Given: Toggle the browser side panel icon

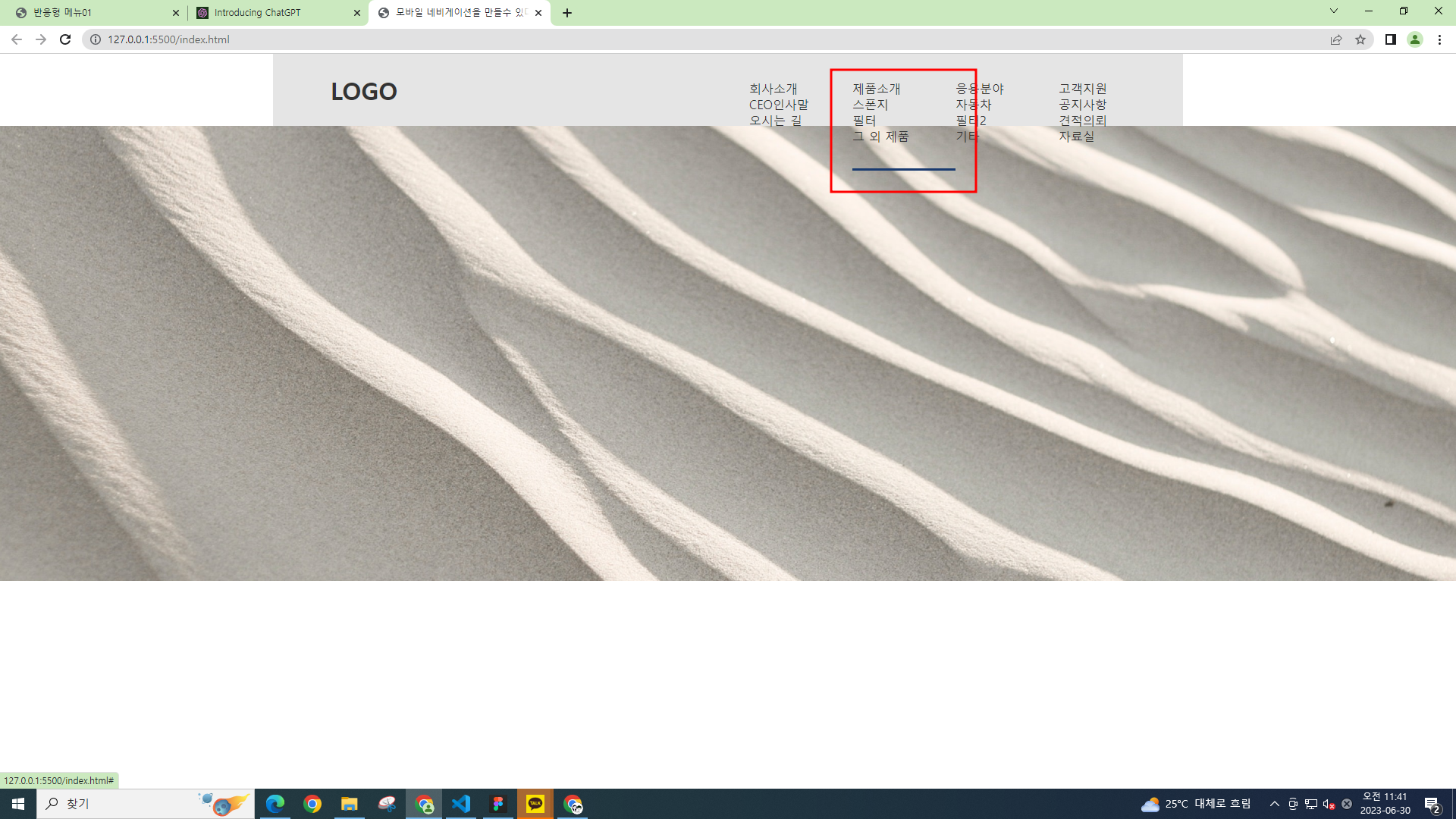Looking at the screenshot, I should pyautogui.click(x=1391, y=39).
